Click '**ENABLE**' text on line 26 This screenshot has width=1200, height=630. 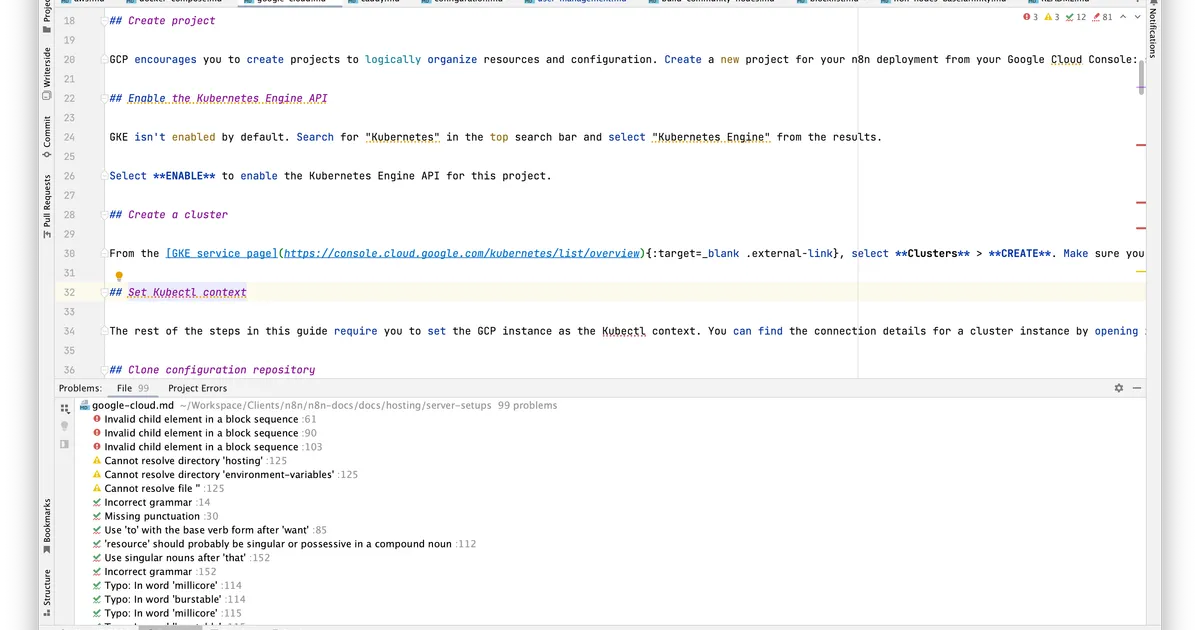(x=184, y=176)
